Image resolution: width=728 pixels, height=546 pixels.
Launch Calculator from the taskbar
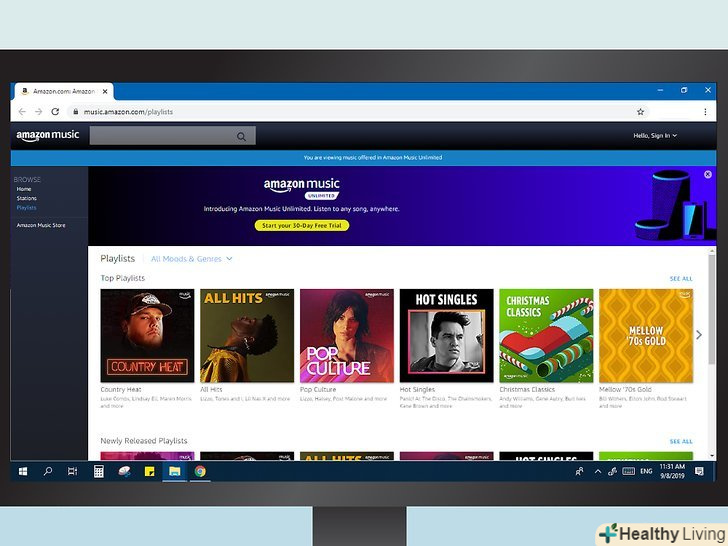98,472
